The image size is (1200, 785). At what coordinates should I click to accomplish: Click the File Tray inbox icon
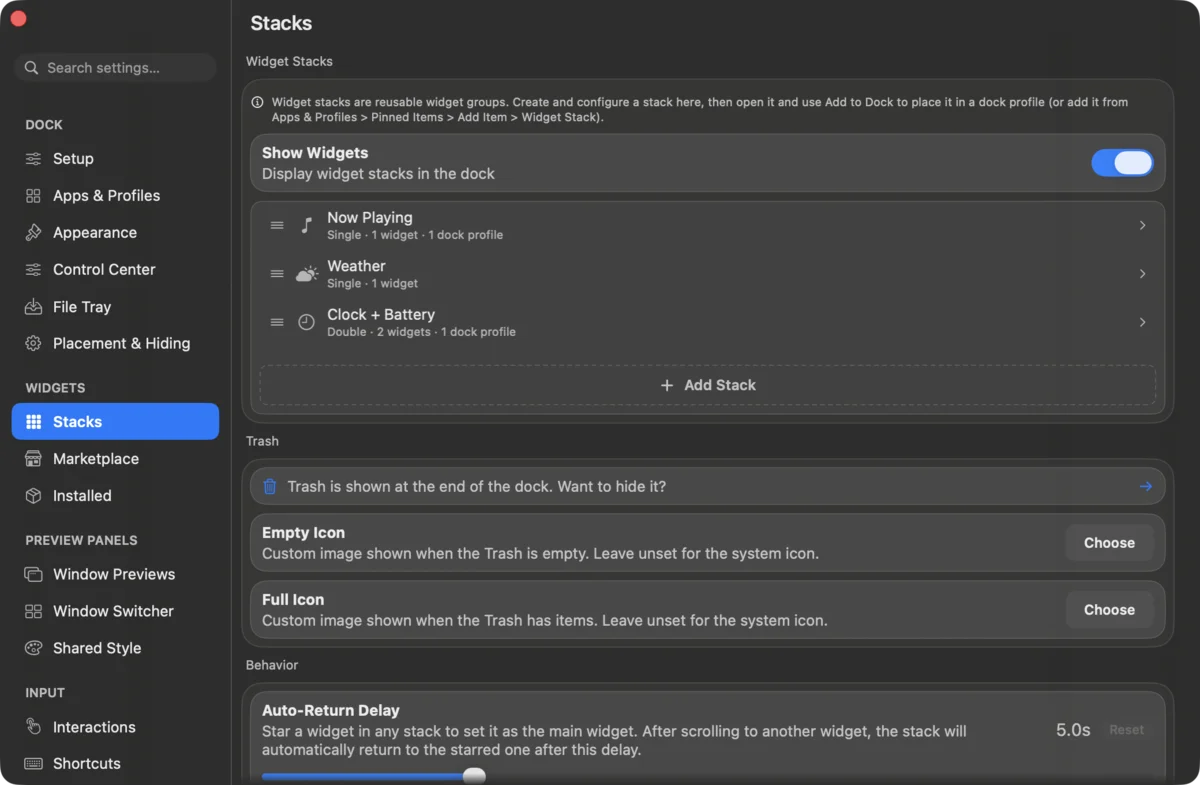coord(34,307)
